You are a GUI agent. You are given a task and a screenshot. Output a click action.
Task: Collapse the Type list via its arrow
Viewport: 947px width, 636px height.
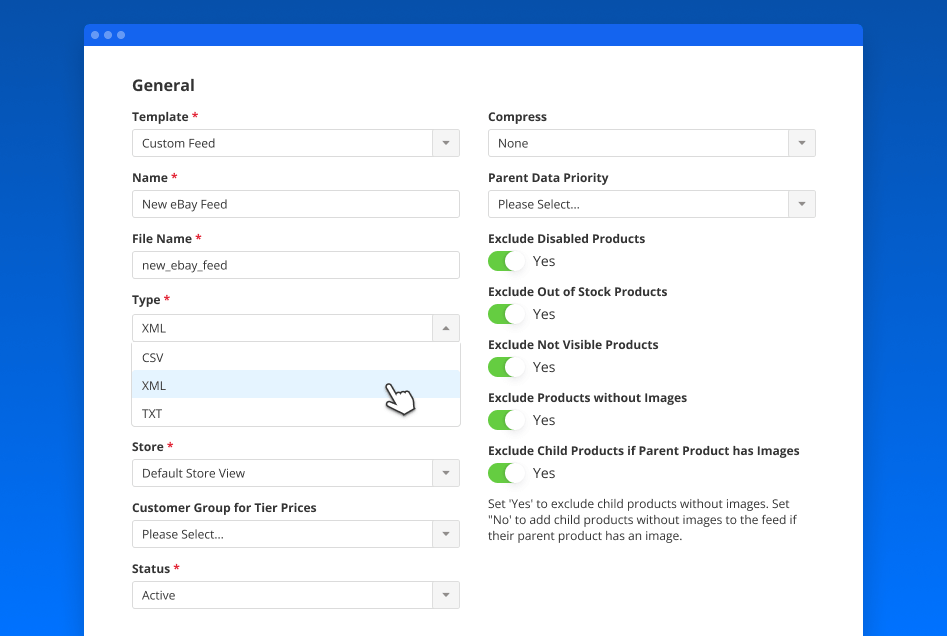click(x=445, y=327)
